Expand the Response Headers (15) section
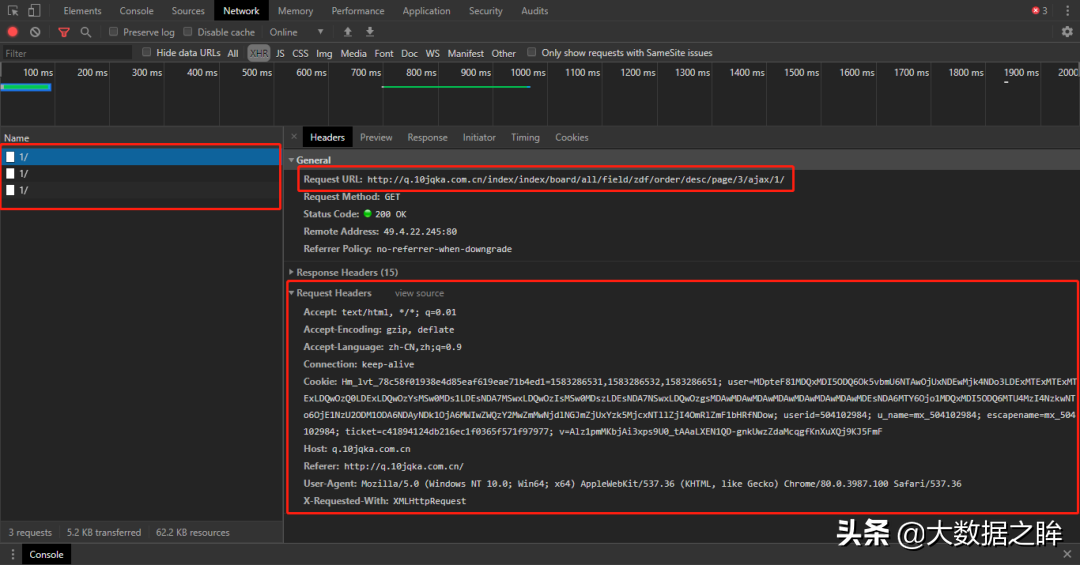Image resolution: width=1080 pixels, height=565 pixels. [346, 272]
